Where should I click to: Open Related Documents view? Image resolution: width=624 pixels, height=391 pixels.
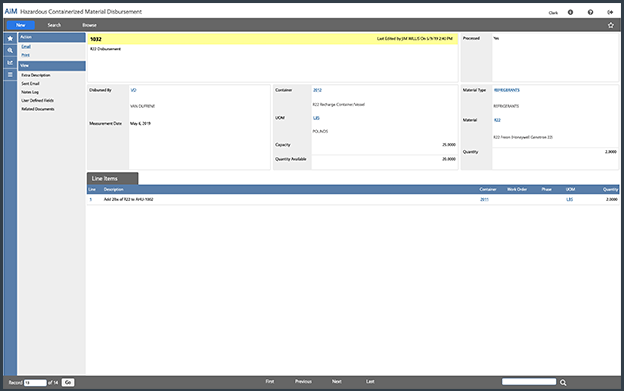(38, 109)
